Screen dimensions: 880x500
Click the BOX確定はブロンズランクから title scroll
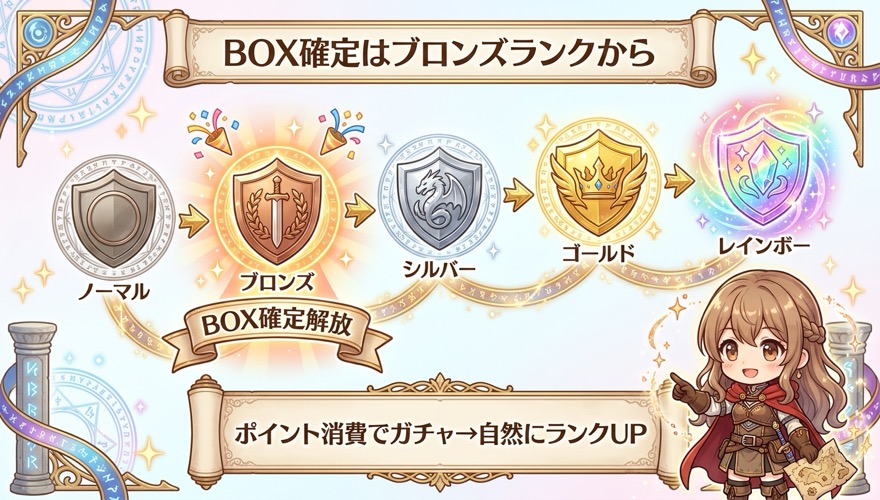(x=439, y=52)
